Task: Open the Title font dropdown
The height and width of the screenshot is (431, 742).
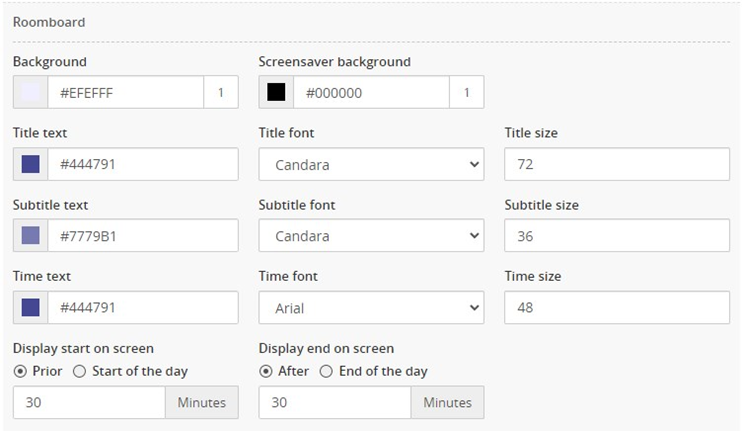Action: point(371,164)
